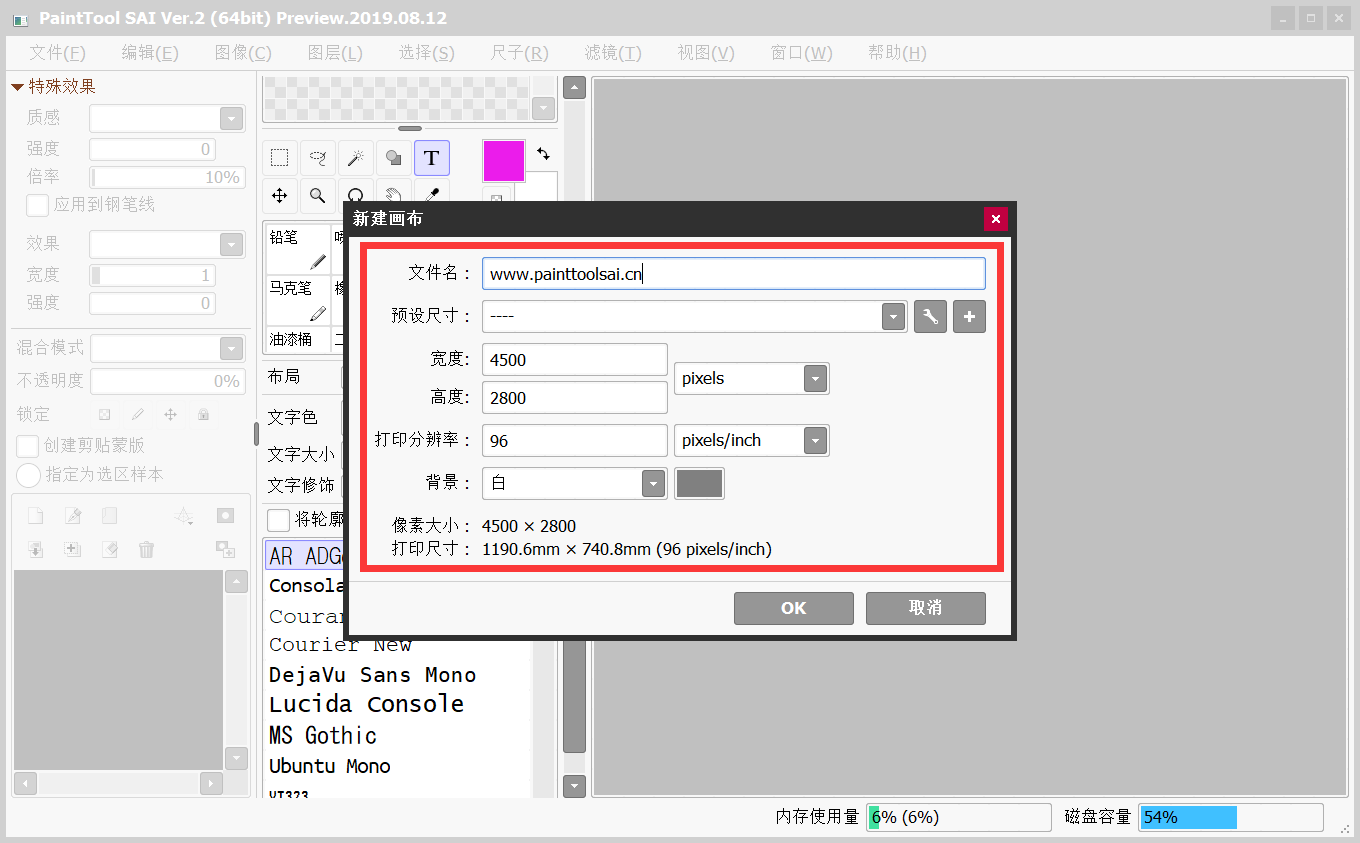Image resolution: width=1360 pixels, height=843 pixels.
Task: Open the 帮助(H) menu
Action: click(x=897, y=53)
